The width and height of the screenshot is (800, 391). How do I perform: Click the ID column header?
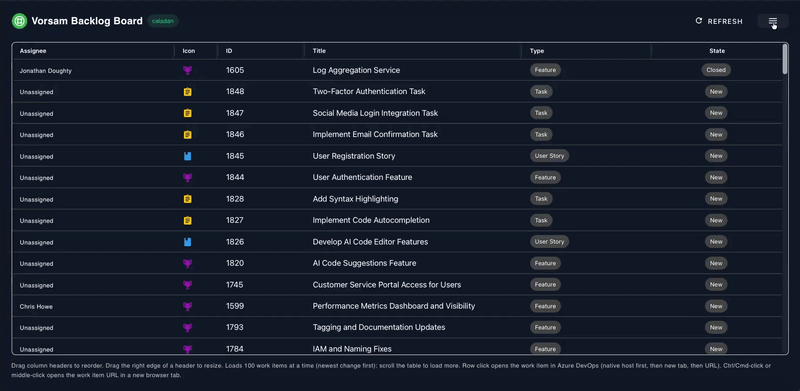click(261, 51)
